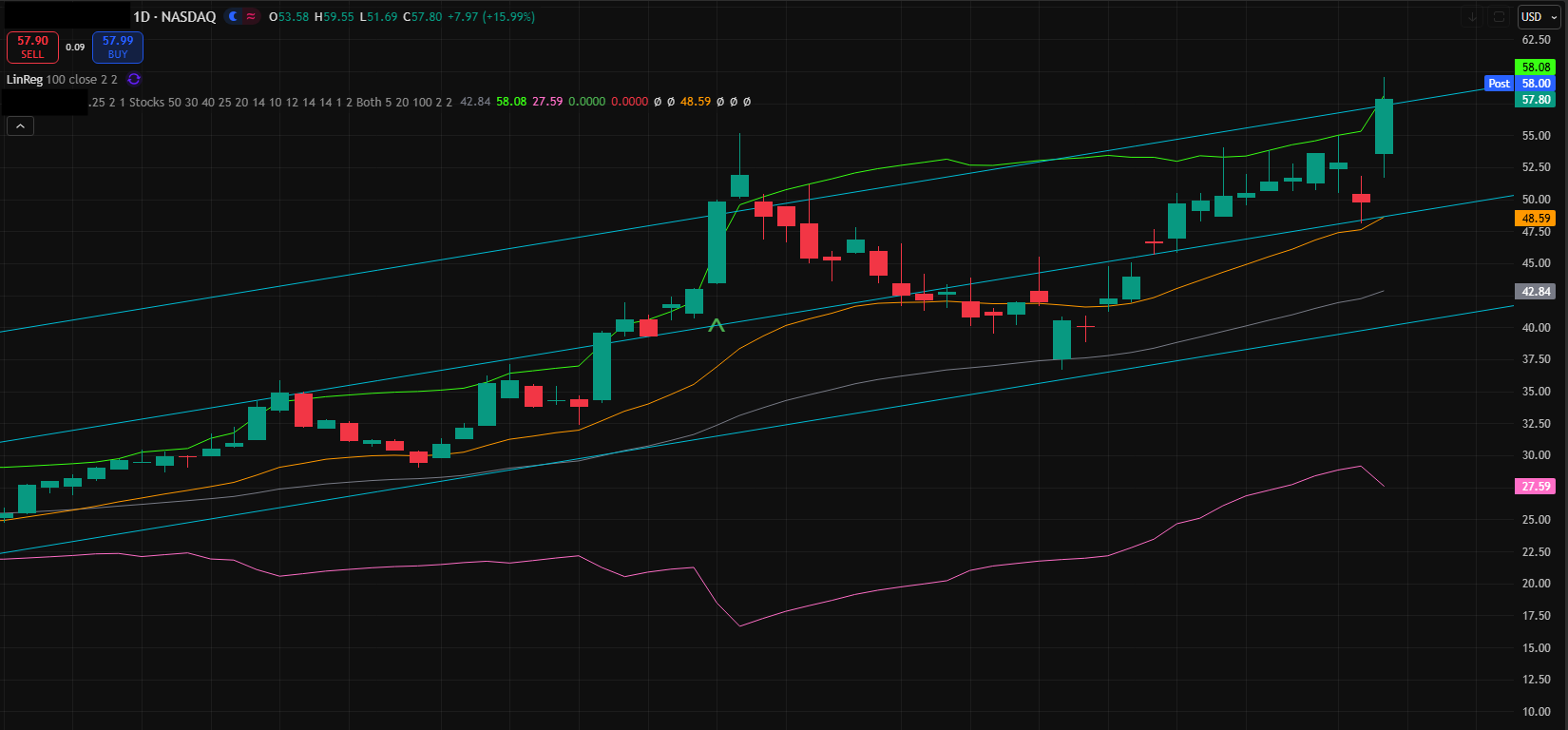Click the blue moon session icon

(234, 17)
